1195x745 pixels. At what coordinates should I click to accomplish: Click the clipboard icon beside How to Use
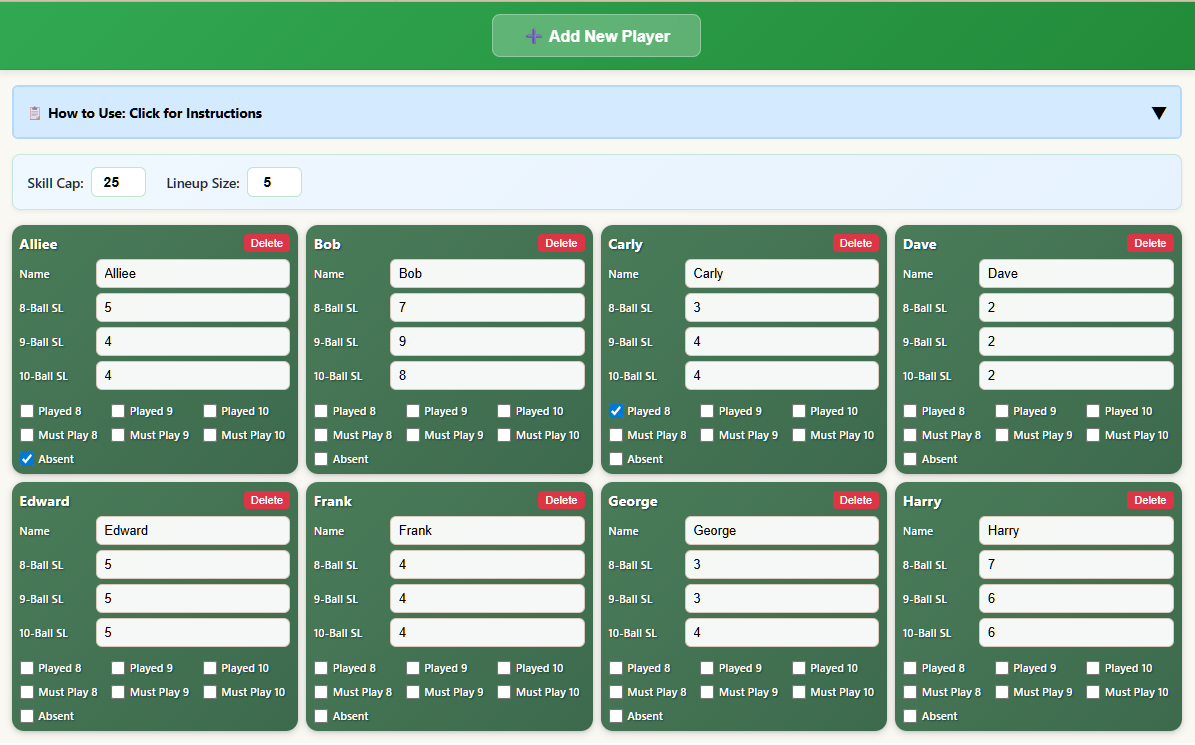(x=34, y=113)
